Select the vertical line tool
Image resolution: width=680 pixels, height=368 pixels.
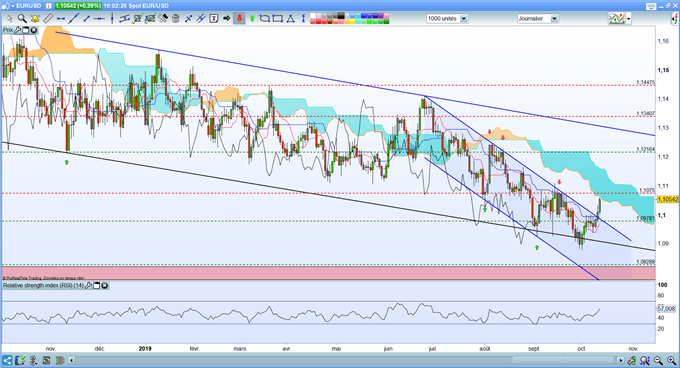(112, 19)
